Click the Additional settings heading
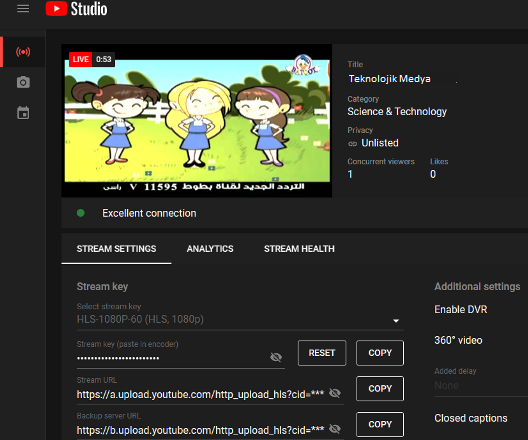 click(x=477, y=286)
